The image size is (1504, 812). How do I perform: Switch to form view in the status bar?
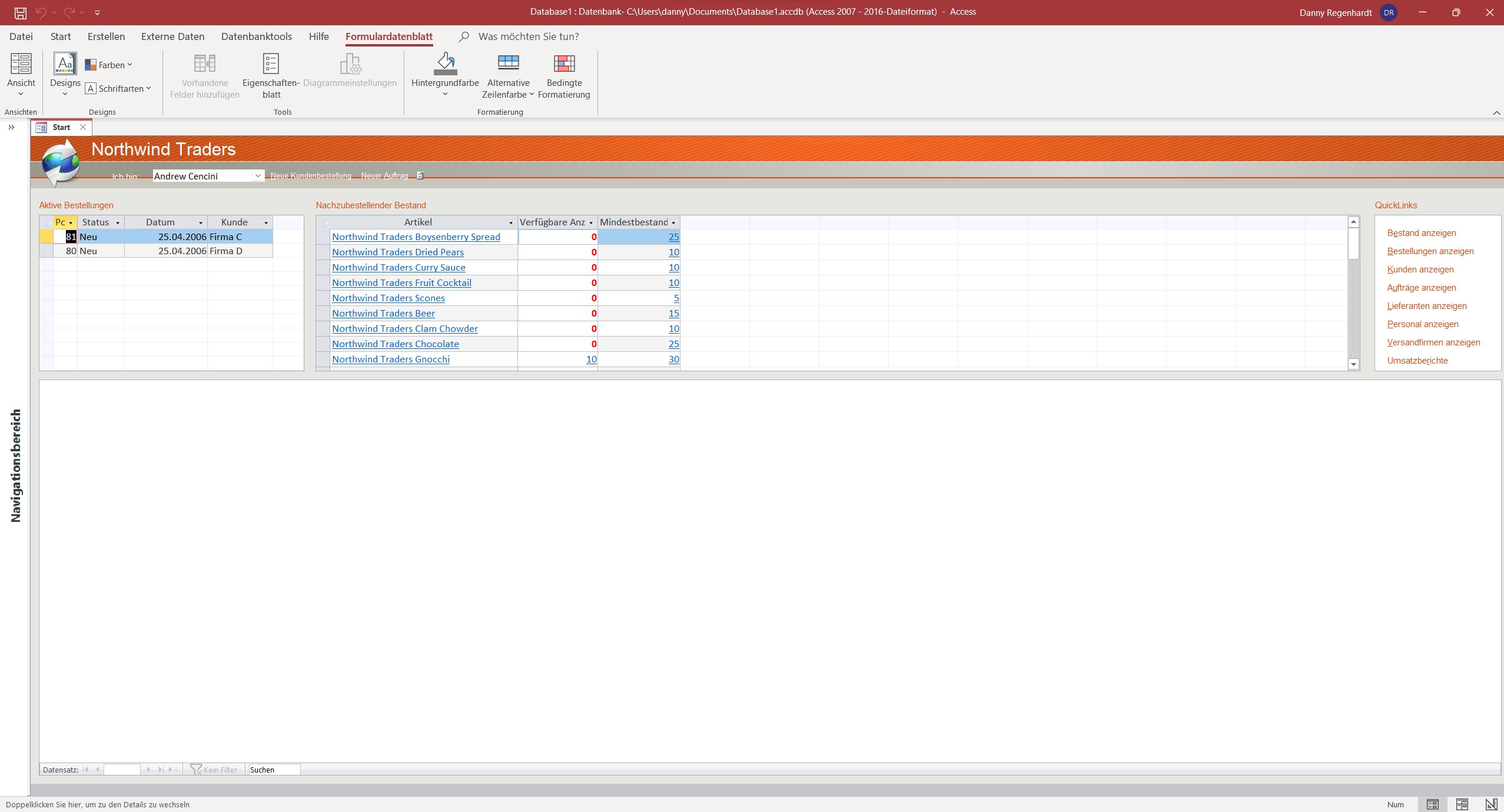(x=1432, y=804)
